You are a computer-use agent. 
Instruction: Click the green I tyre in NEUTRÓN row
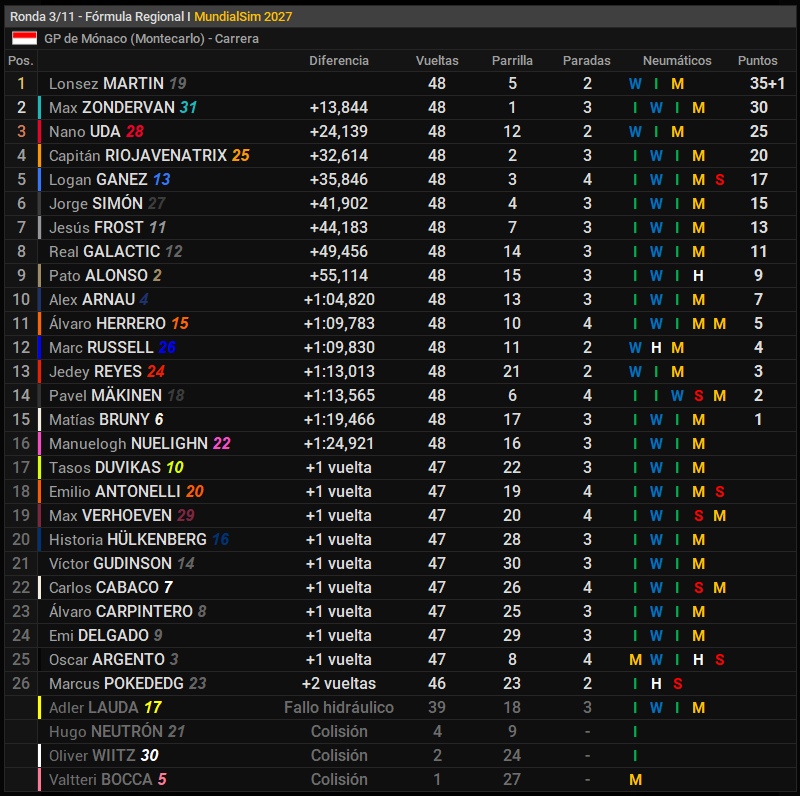pyautogui.click(x=635, y=731)
